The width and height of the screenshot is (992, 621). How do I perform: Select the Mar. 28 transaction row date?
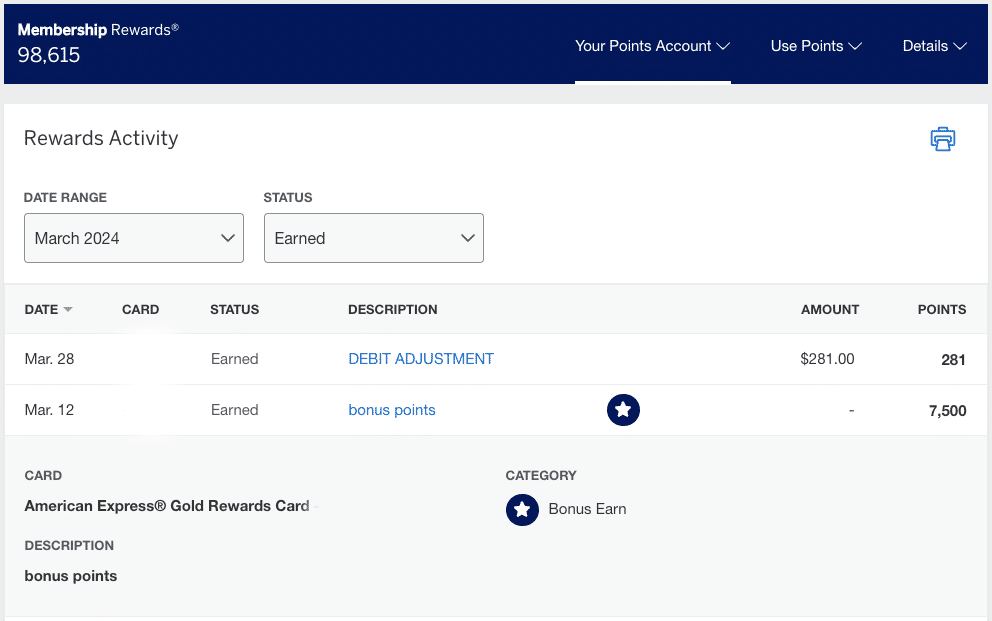[50, 359]
